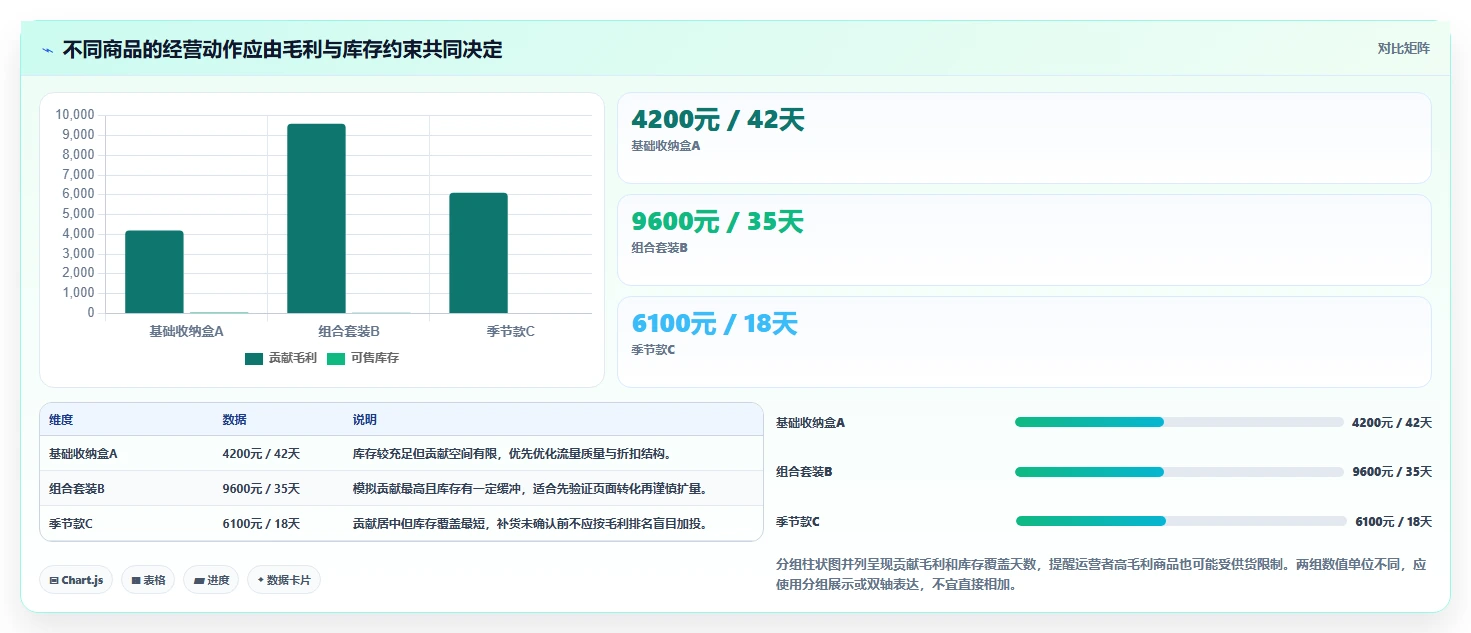Screen dimensions: 1471x633
Task: Click the 数据 column header
Action: click(x=234, y=420)
